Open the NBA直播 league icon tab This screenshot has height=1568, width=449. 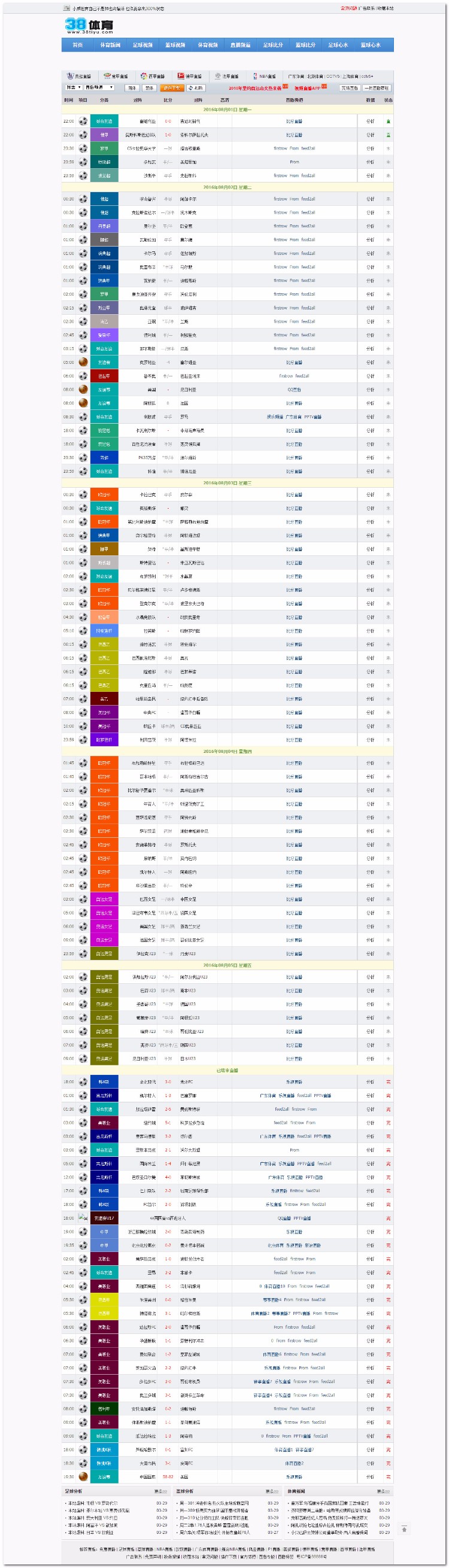pos(264,76)
